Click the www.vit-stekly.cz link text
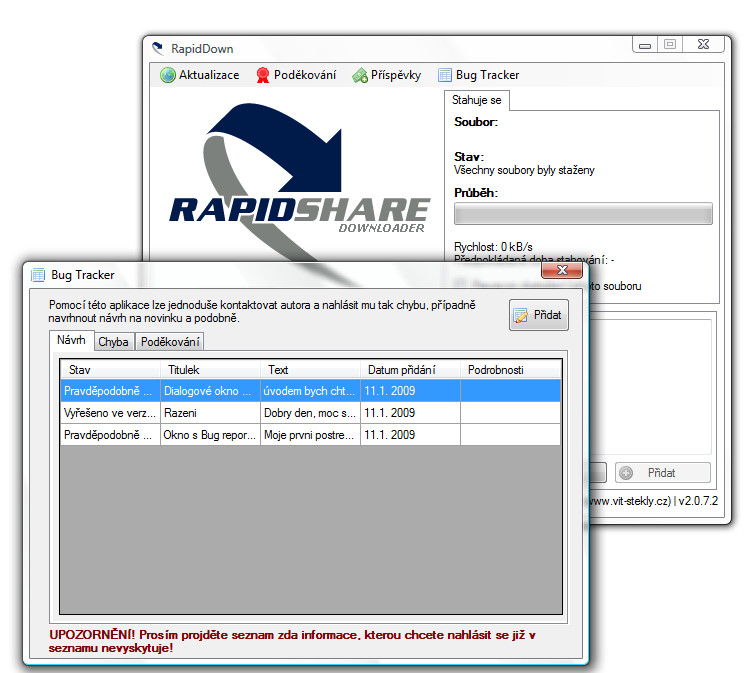The image size is (752, 673). [x=629, y=501]
